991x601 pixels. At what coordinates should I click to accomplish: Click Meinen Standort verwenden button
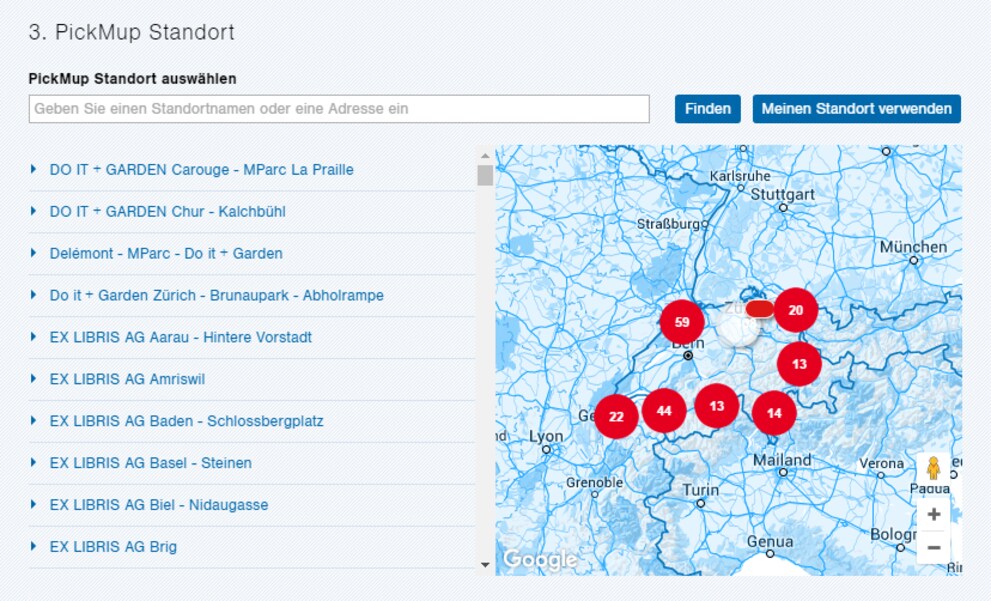(856, 109)
